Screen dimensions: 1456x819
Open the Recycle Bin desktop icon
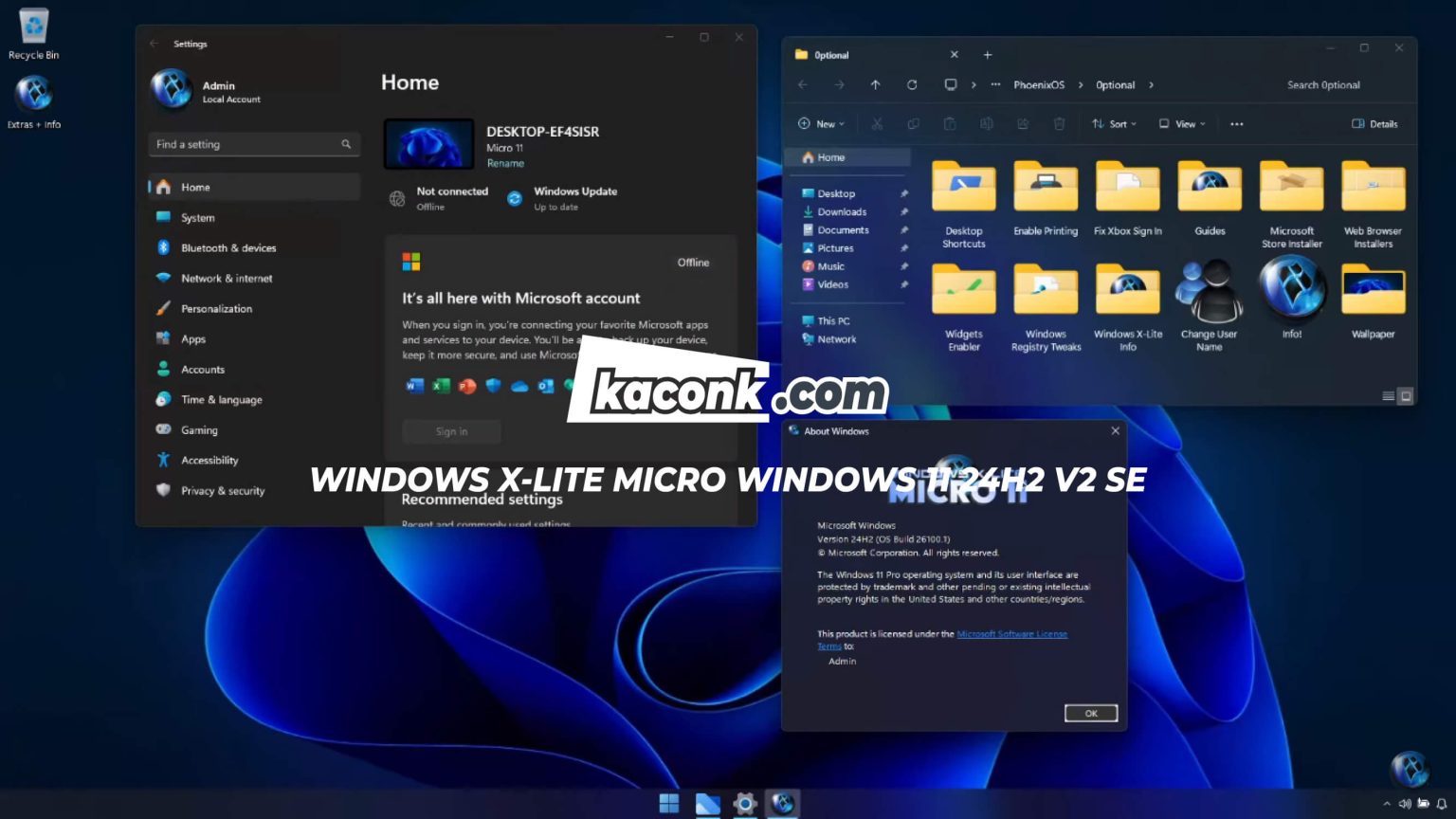33,34
